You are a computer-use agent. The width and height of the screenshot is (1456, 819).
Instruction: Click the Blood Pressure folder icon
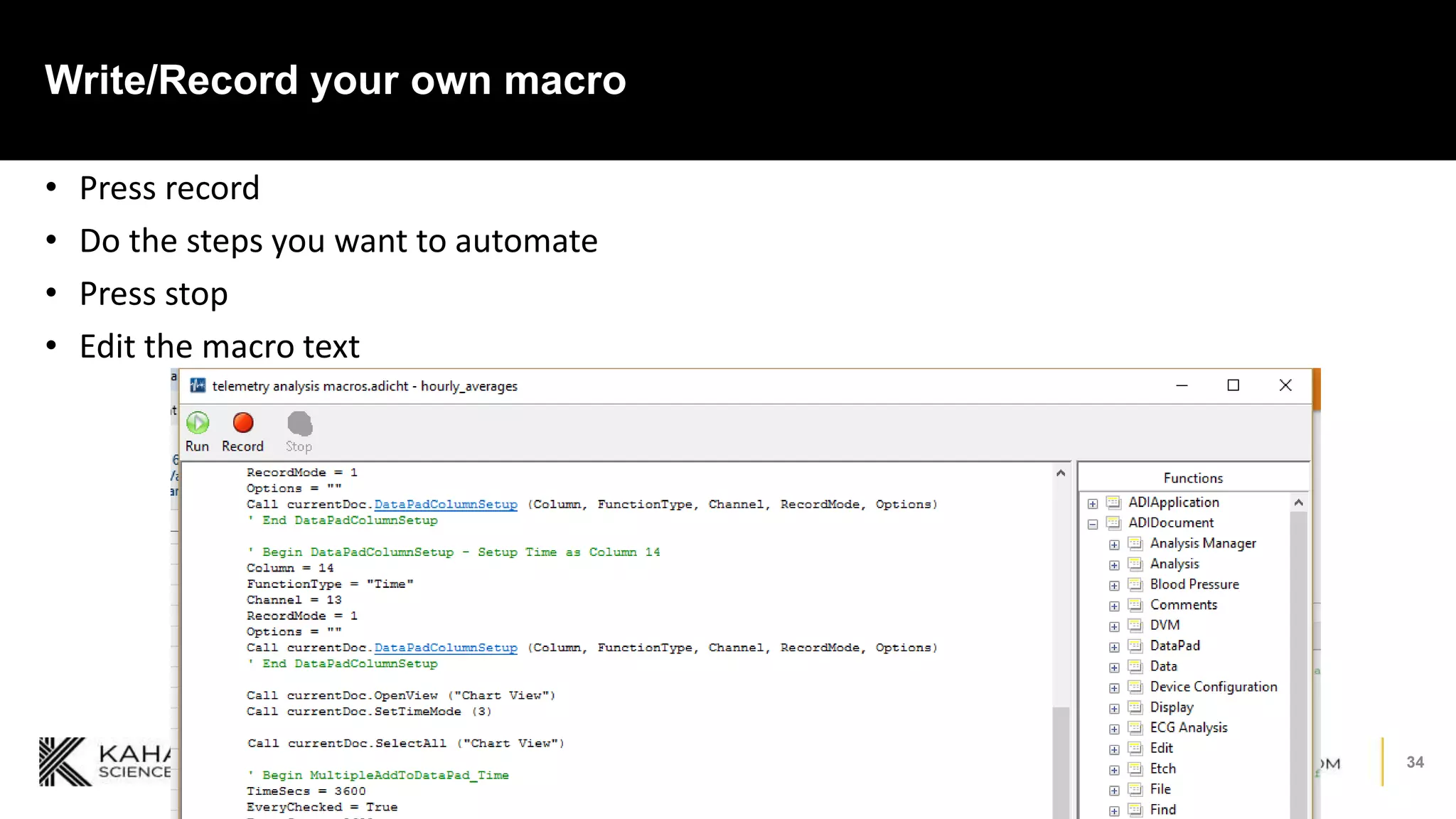click(1135, 584)
